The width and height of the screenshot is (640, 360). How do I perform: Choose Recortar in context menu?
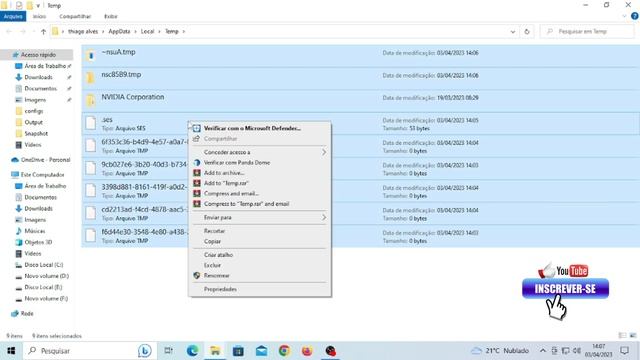260,231
